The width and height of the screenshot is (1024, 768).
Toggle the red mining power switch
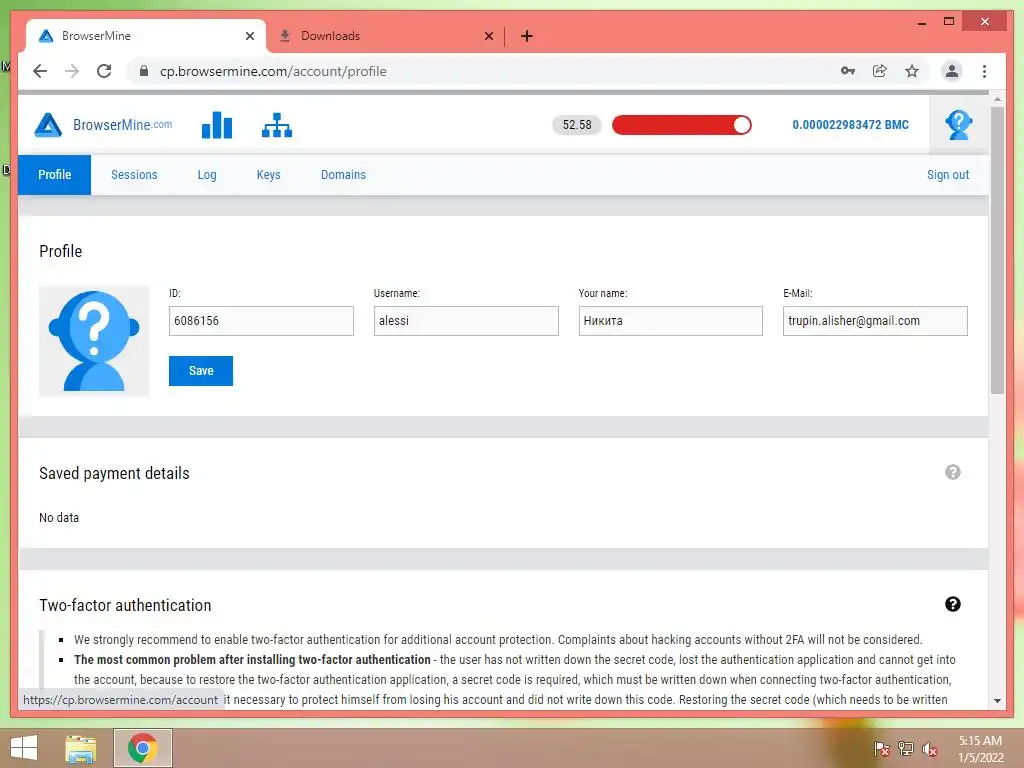tap(682, 125)
